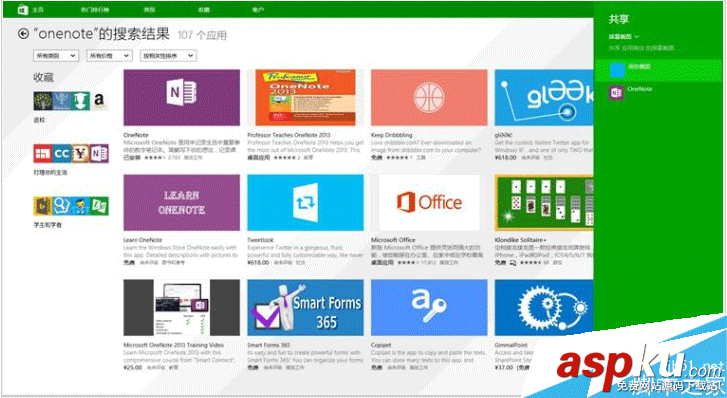Click ¥25.00 price under Training Video
The image size is (727, 398).
click(x=133, y=367)
